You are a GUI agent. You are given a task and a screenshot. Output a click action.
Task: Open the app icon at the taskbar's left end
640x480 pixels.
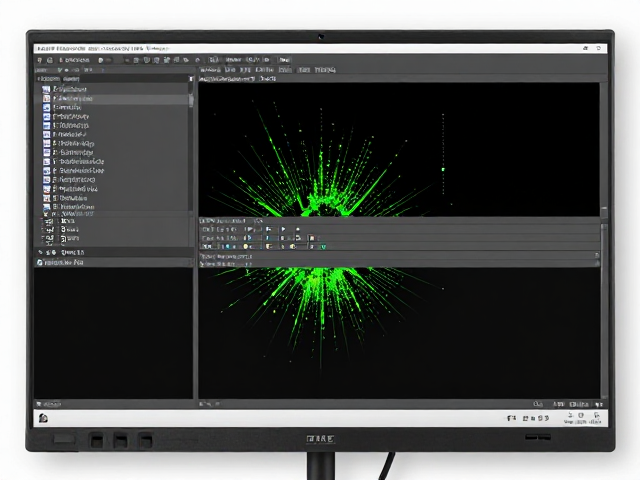click(43, 418)
